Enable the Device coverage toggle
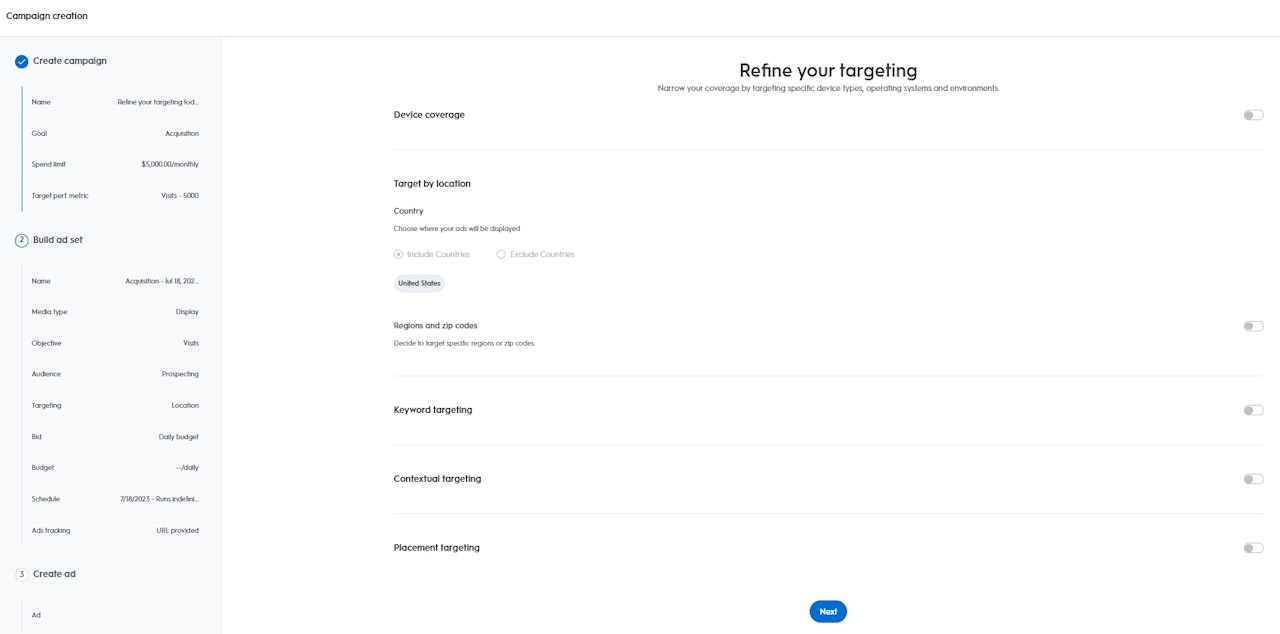This screenshot has height=634, width=1280. tap(1253, 115)
